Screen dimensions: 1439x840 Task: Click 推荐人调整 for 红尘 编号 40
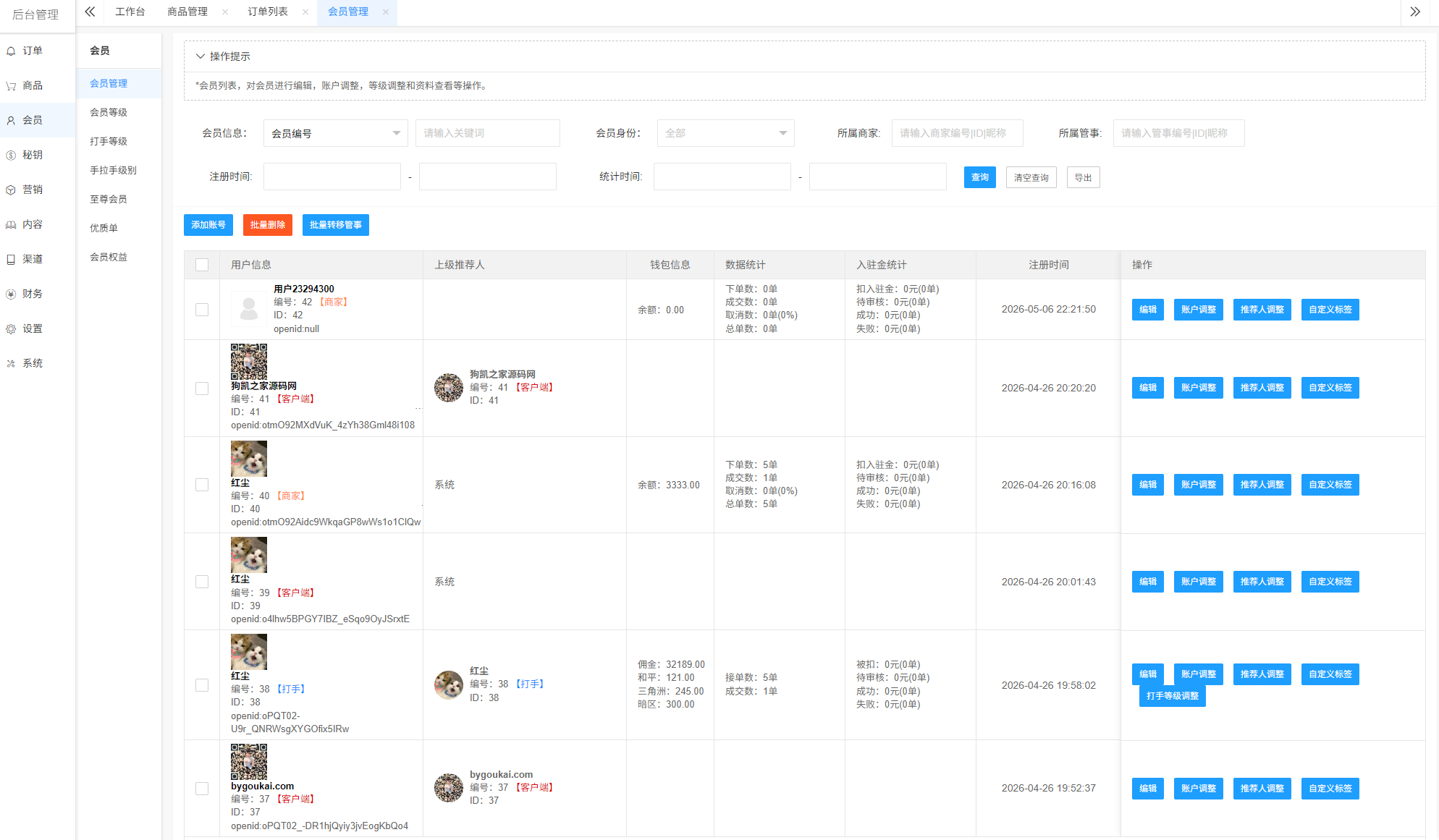click(x=1262, y=485)
